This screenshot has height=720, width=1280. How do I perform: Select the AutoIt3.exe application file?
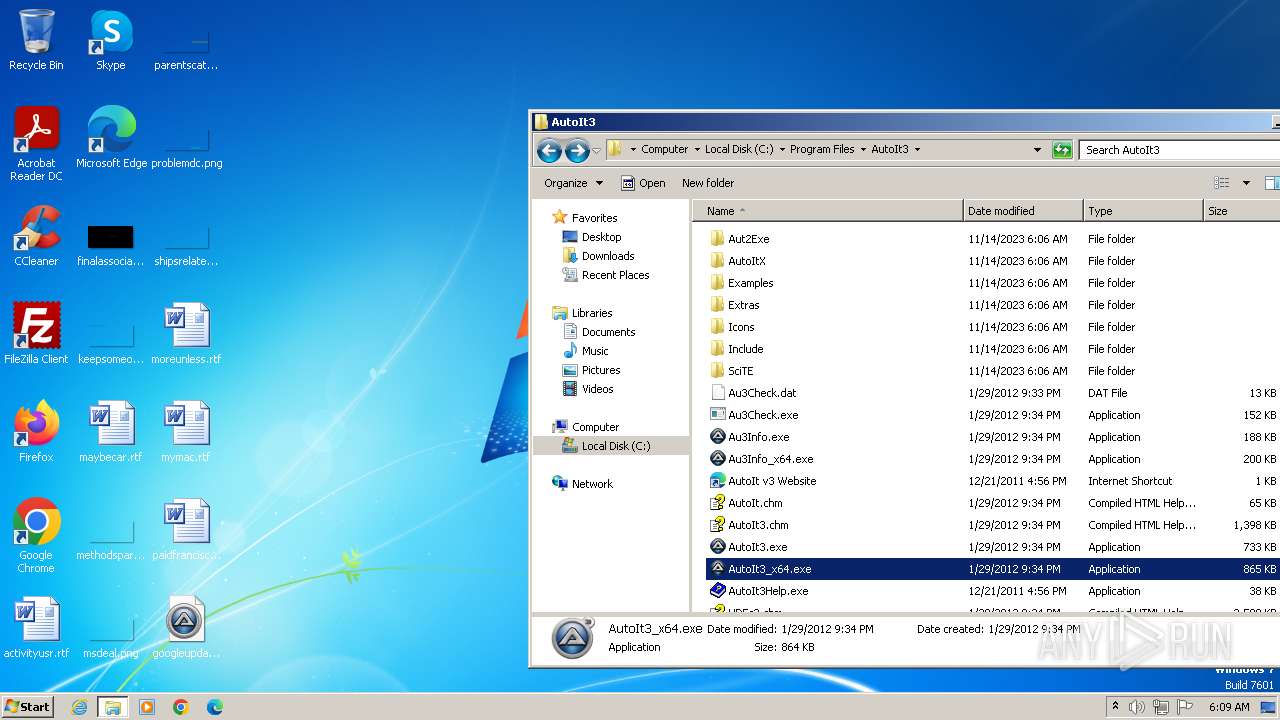pyautogui.click(x=757, y=547)
